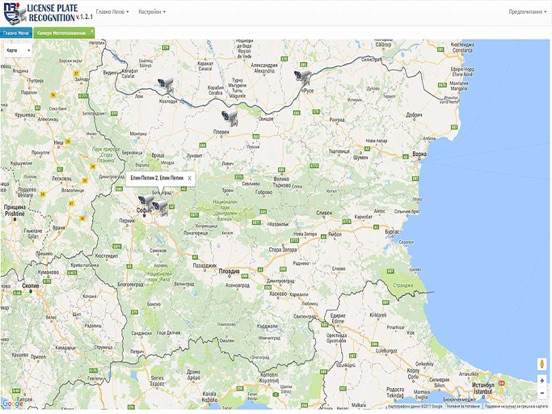552x414 pixels.
Task: Click the Елин Пелин camera marker east of София
Action: point(160,207)
